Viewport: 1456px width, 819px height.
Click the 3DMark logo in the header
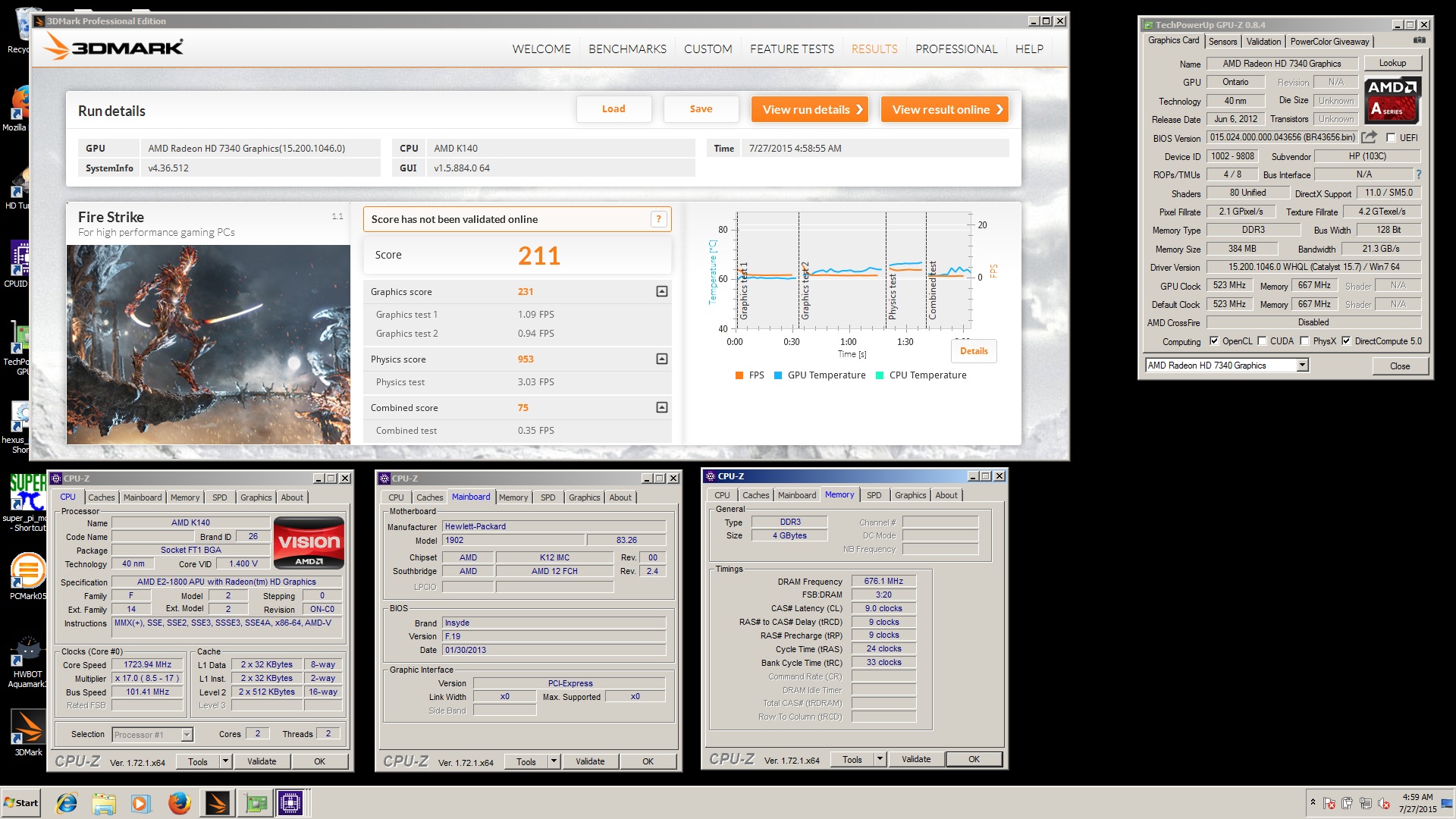[114, 47]
